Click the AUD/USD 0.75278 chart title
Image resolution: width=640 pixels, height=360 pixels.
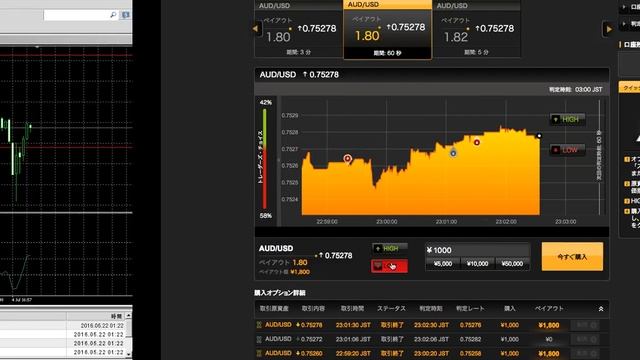[x=299, y=75]
